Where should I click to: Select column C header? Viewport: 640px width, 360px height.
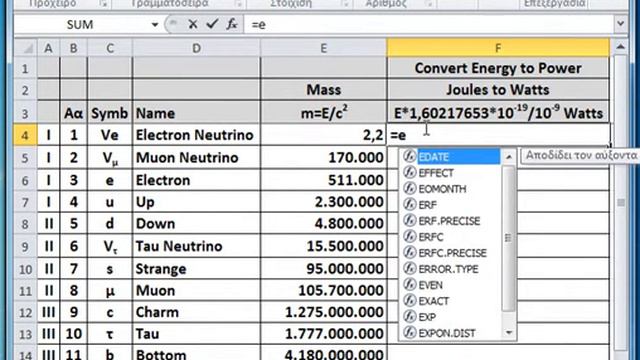[110, 48]
